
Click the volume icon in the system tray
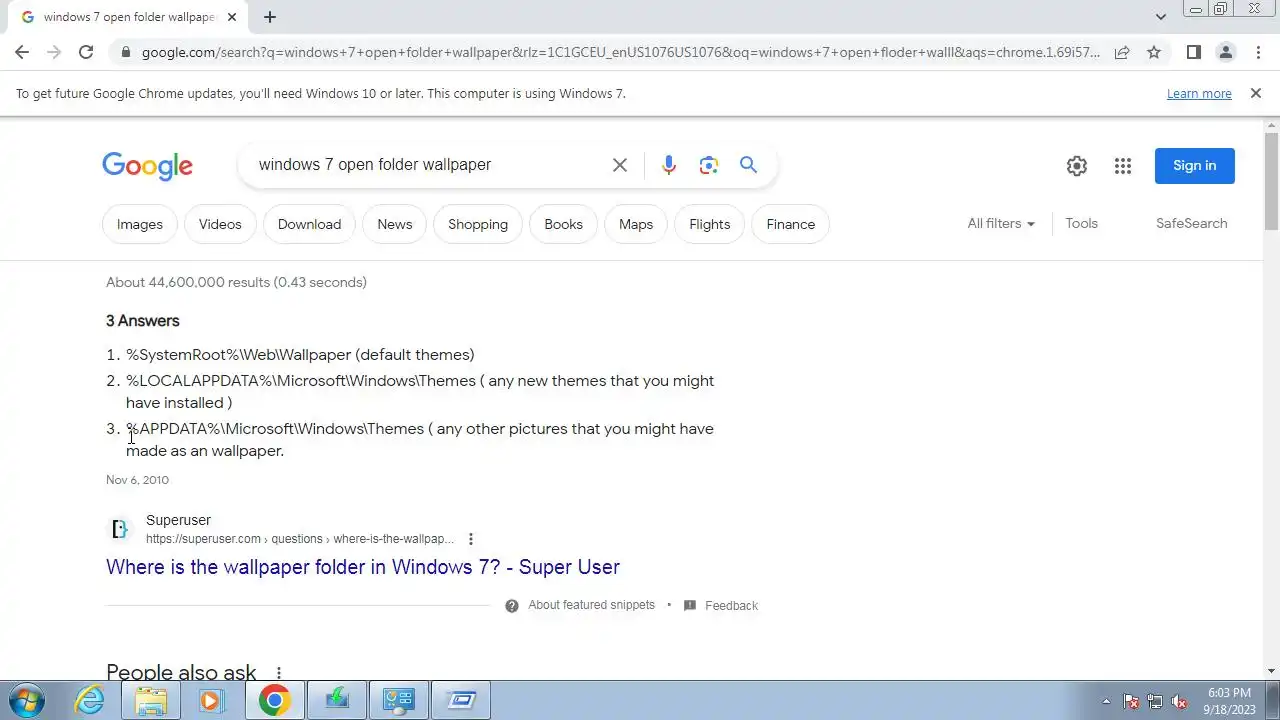pyautogui.click(x=1179, y=701)
